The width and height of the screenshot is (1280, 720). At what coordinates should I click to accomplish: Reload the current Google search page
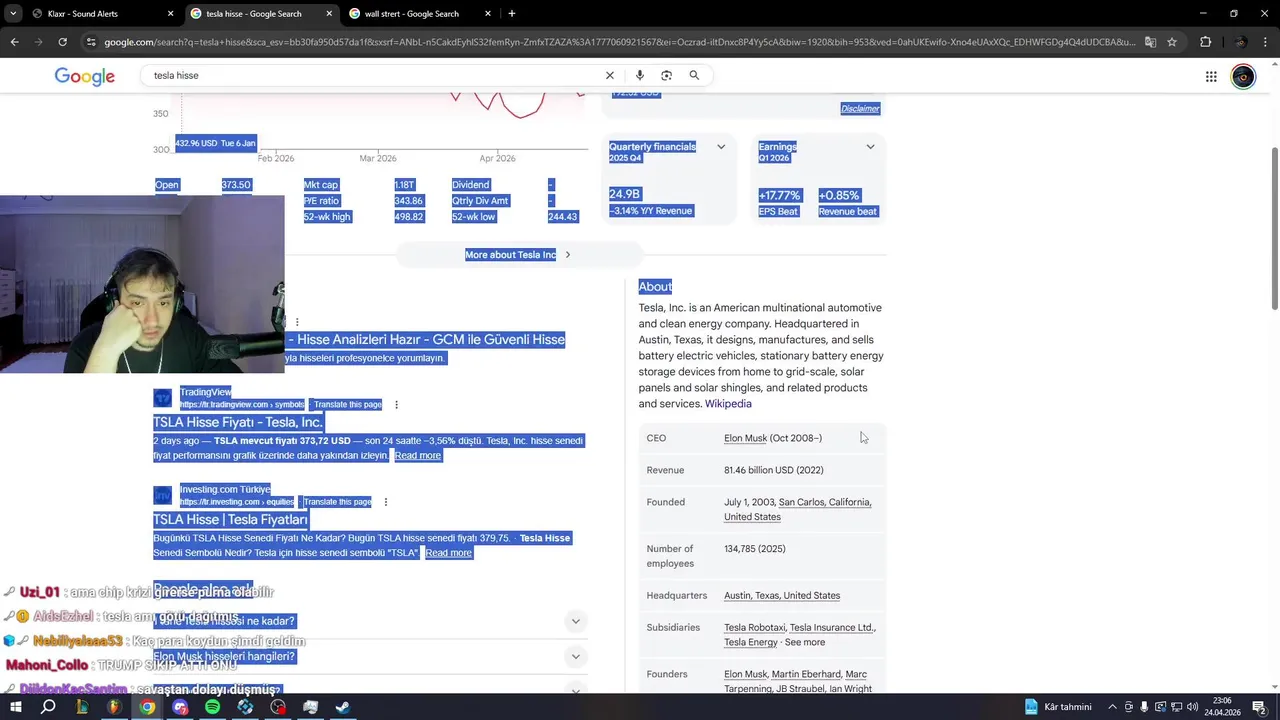click(62, 42)
